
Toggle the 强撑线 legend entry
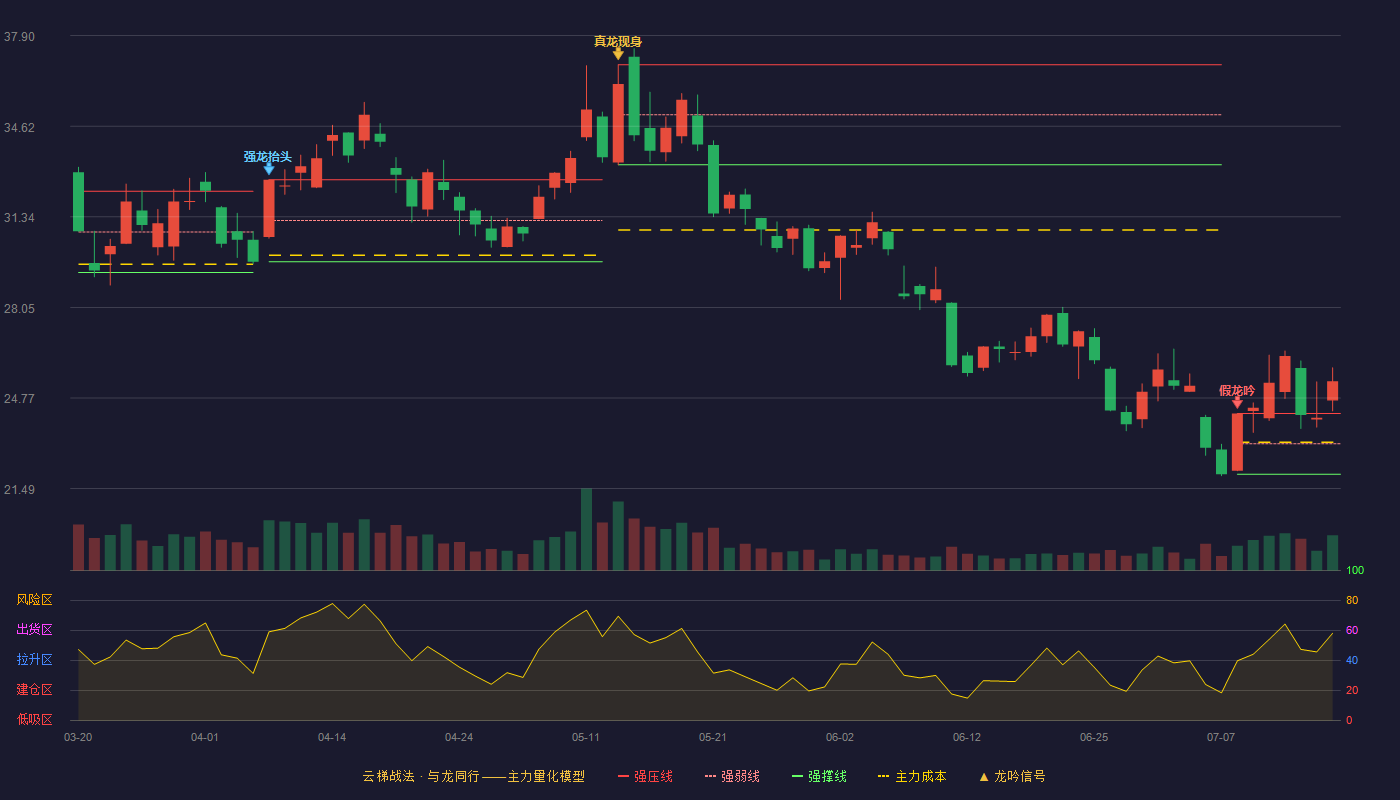pyautogui.click(x=819, y=776)
